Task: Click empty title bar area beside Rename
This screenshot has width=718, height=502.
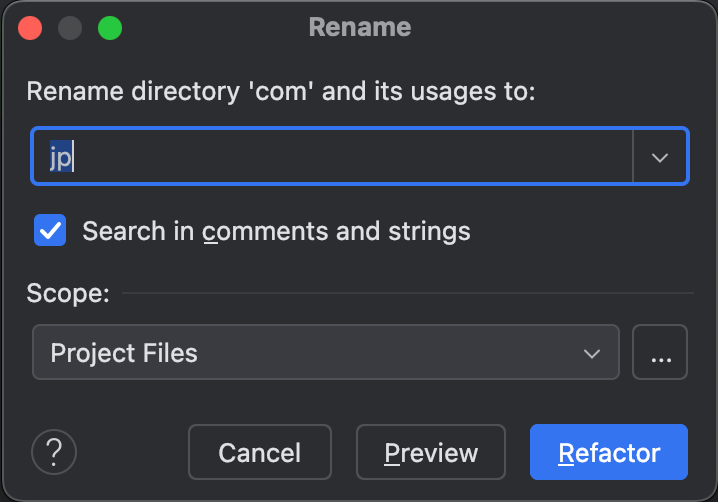Action: click(549, 27)
